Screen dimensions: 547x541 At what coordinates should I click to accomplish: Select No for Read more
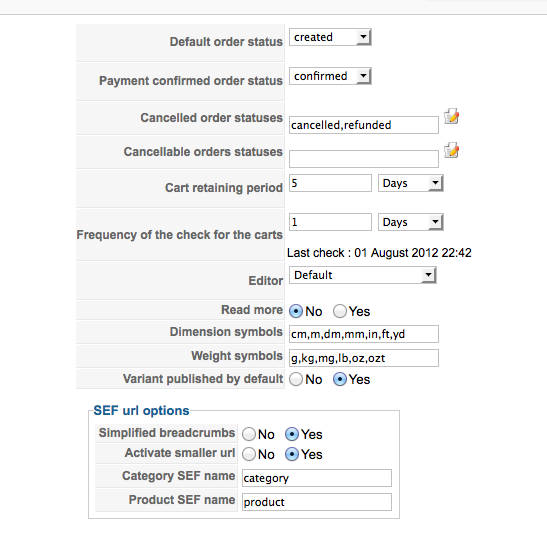296,311
